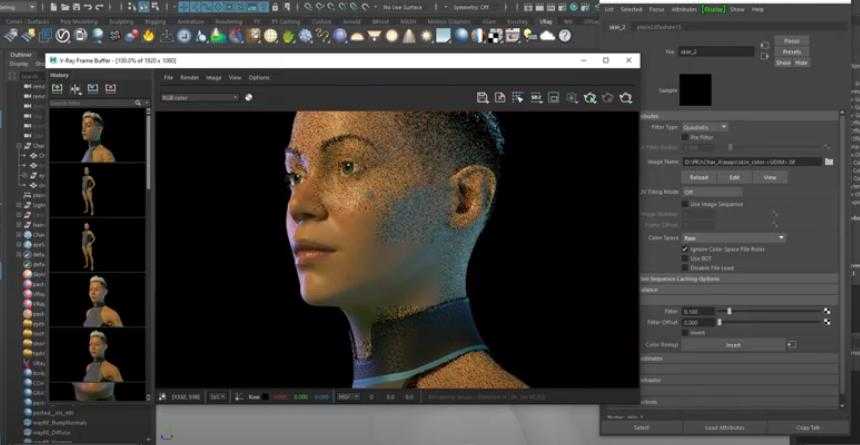This screenshot has height=445, width=860.
Task: Enable the Disable File Load checkbox
Action: click(x=684, y=267)
